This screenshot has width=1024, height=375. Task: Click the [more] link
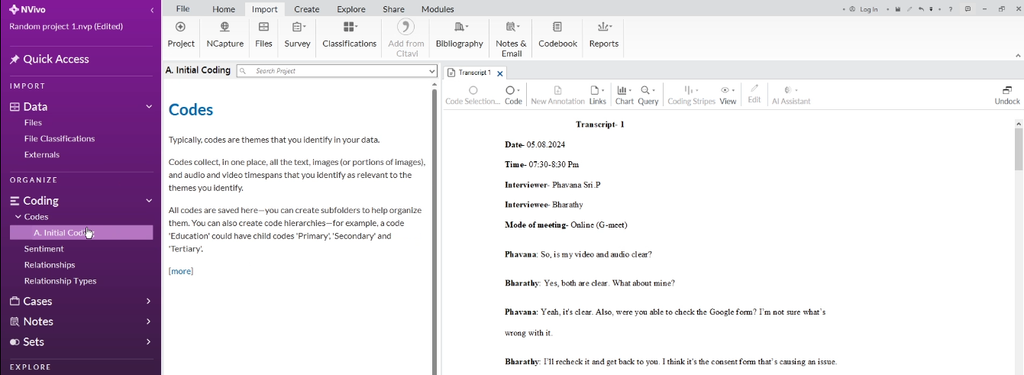181,270
